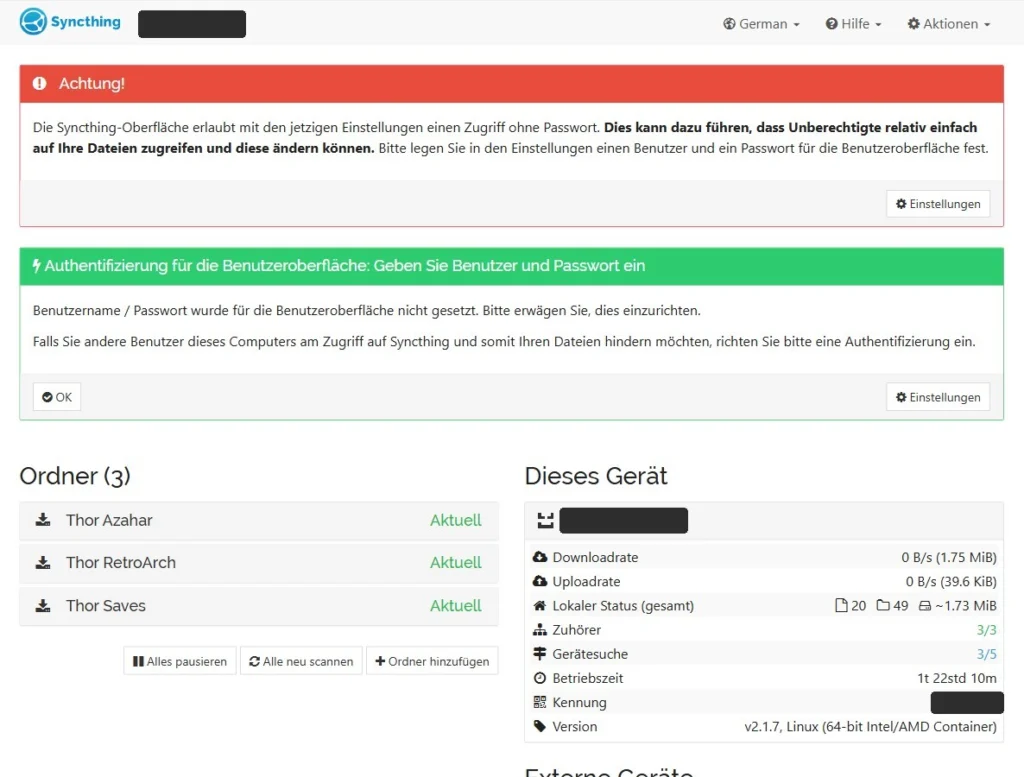This screenshot has width=1024, height=777.
Task: Click the device identicon under Dieses Gerät
Action: 545,520
